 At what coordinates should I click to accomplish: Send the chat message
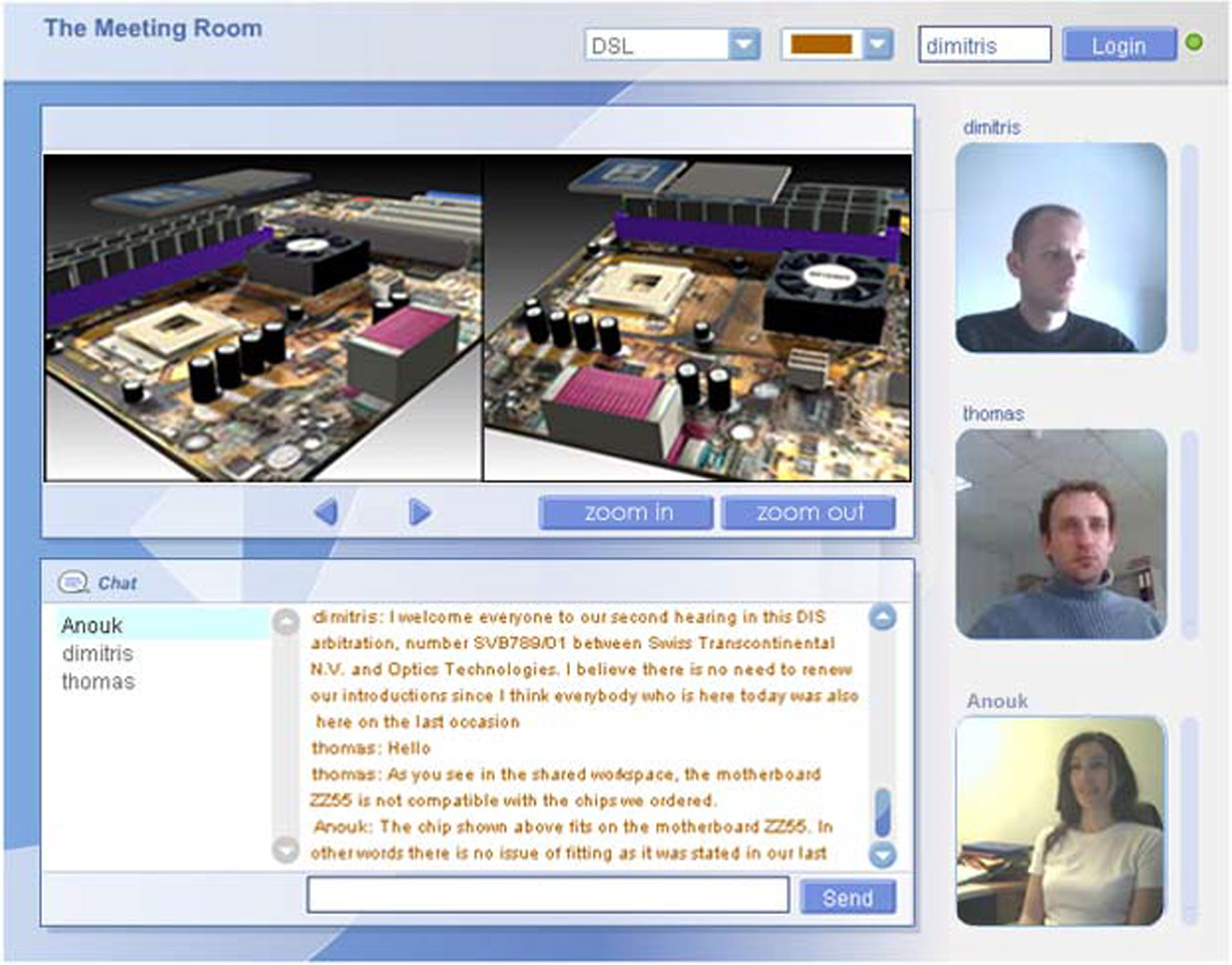point(847,897)
